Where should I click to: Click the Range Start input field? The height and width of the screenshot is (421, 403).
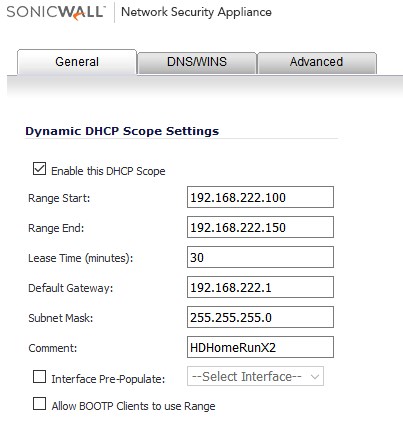[x=260, y=197]
